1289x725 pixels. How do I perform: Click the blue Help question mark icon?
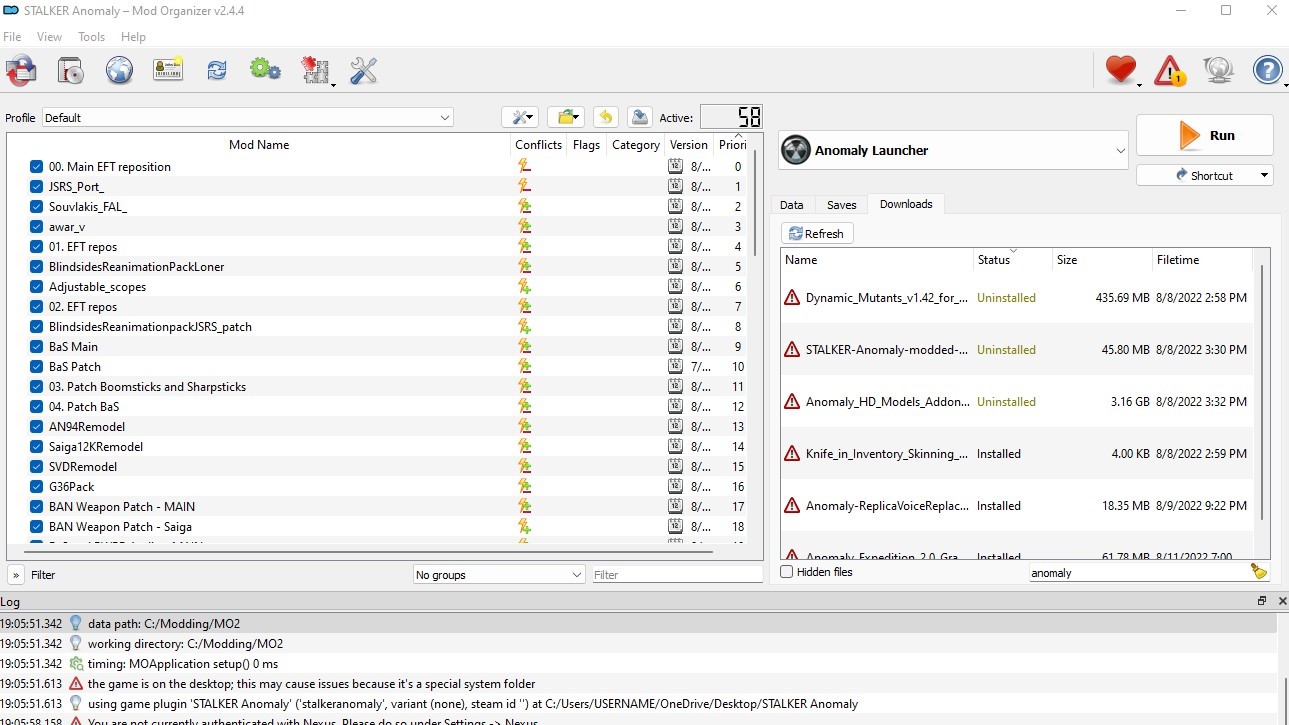[1267, 70]
